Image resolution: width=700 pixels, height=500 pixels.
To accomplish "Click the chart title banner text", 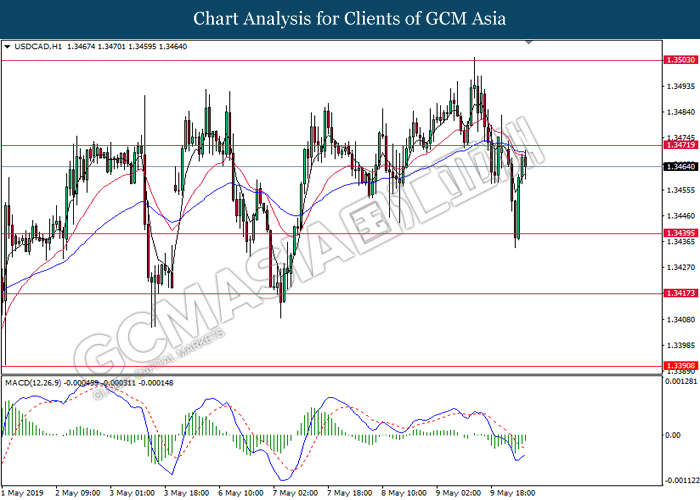I will coord(350,18).
